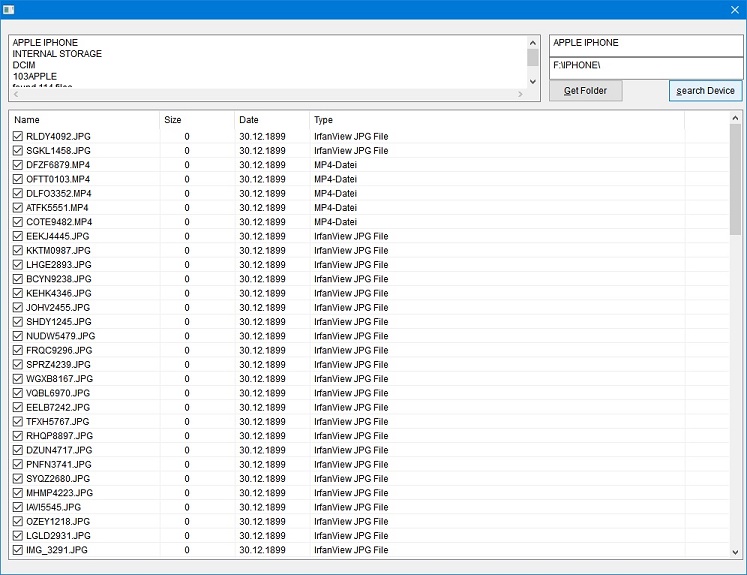Screen dimensions: 747x575
Task: Select file name TFXH5767.JPG
Action: coord(58,422)
